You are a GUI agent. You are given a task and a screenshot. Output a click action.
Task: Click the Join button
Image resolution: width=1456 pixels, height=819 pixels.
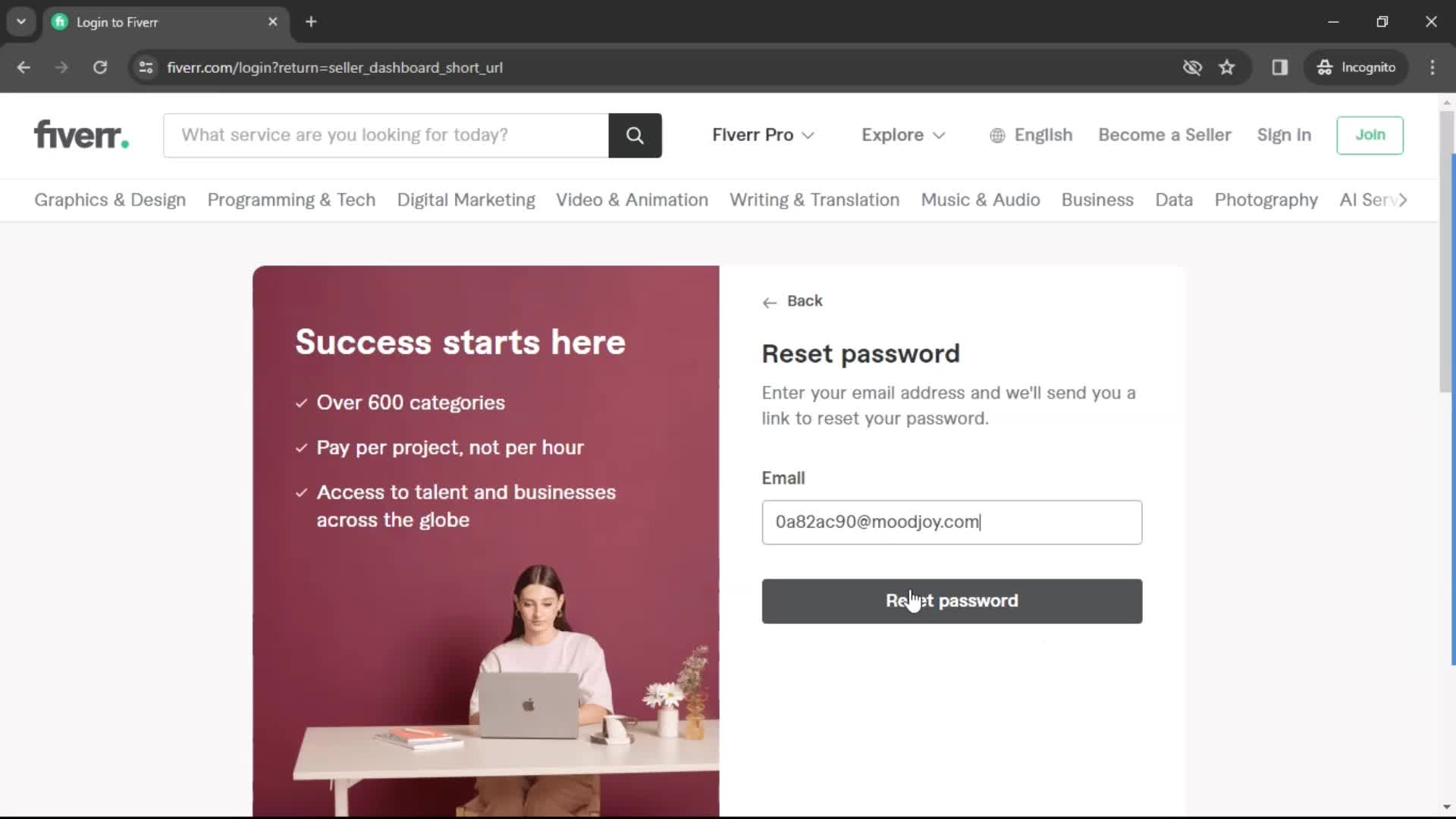point(1370,134)
